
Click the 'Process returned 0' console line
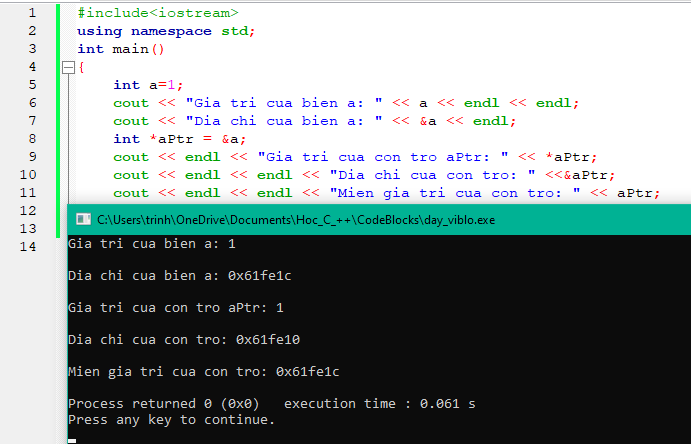[271, 403]
